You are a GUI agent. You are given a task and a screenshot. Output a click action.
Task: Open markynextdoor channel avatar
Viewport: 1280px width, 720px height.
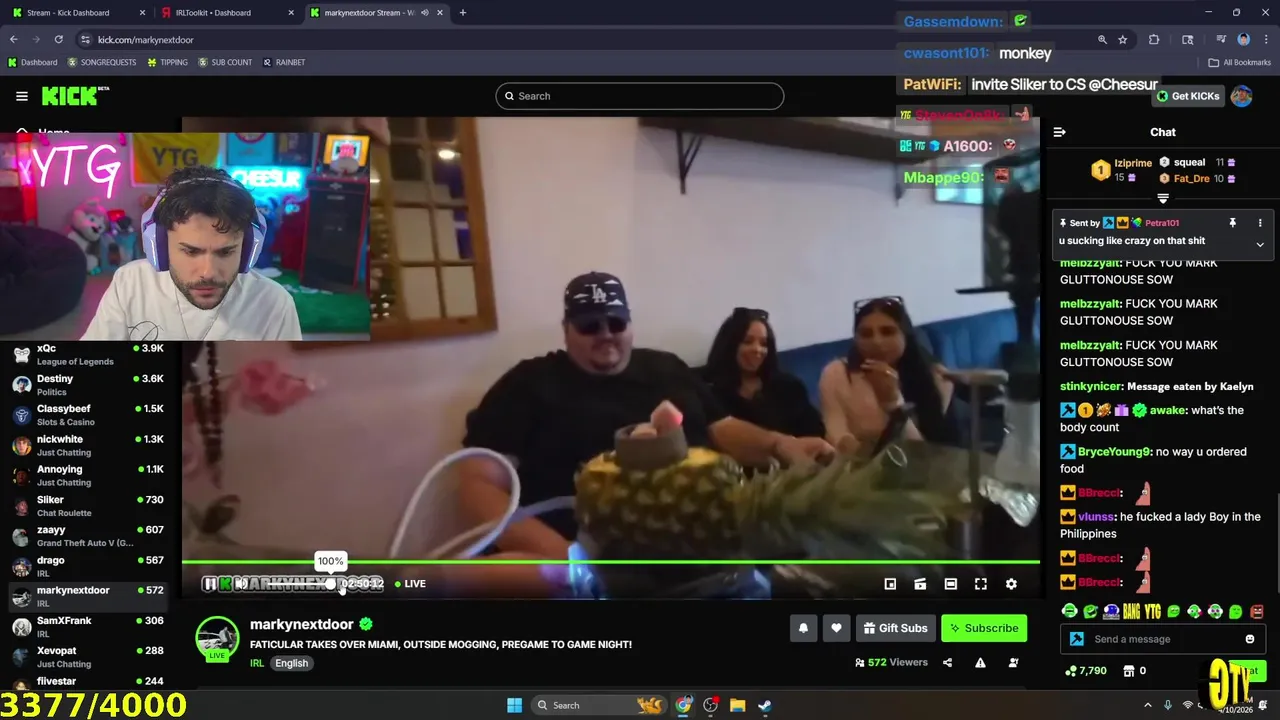[217, 638]
